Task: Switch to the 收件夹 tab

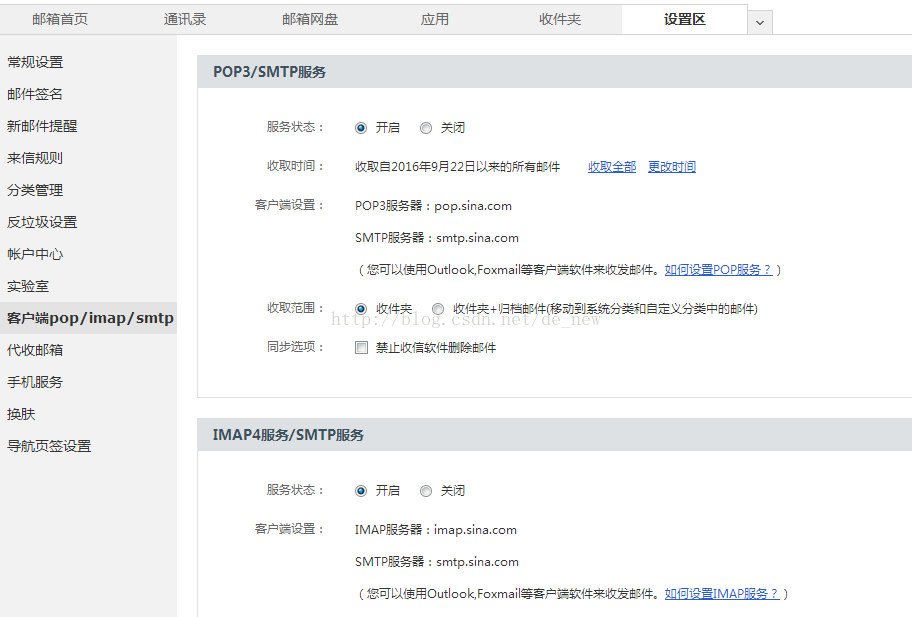Action: click(x=560, y=19)
